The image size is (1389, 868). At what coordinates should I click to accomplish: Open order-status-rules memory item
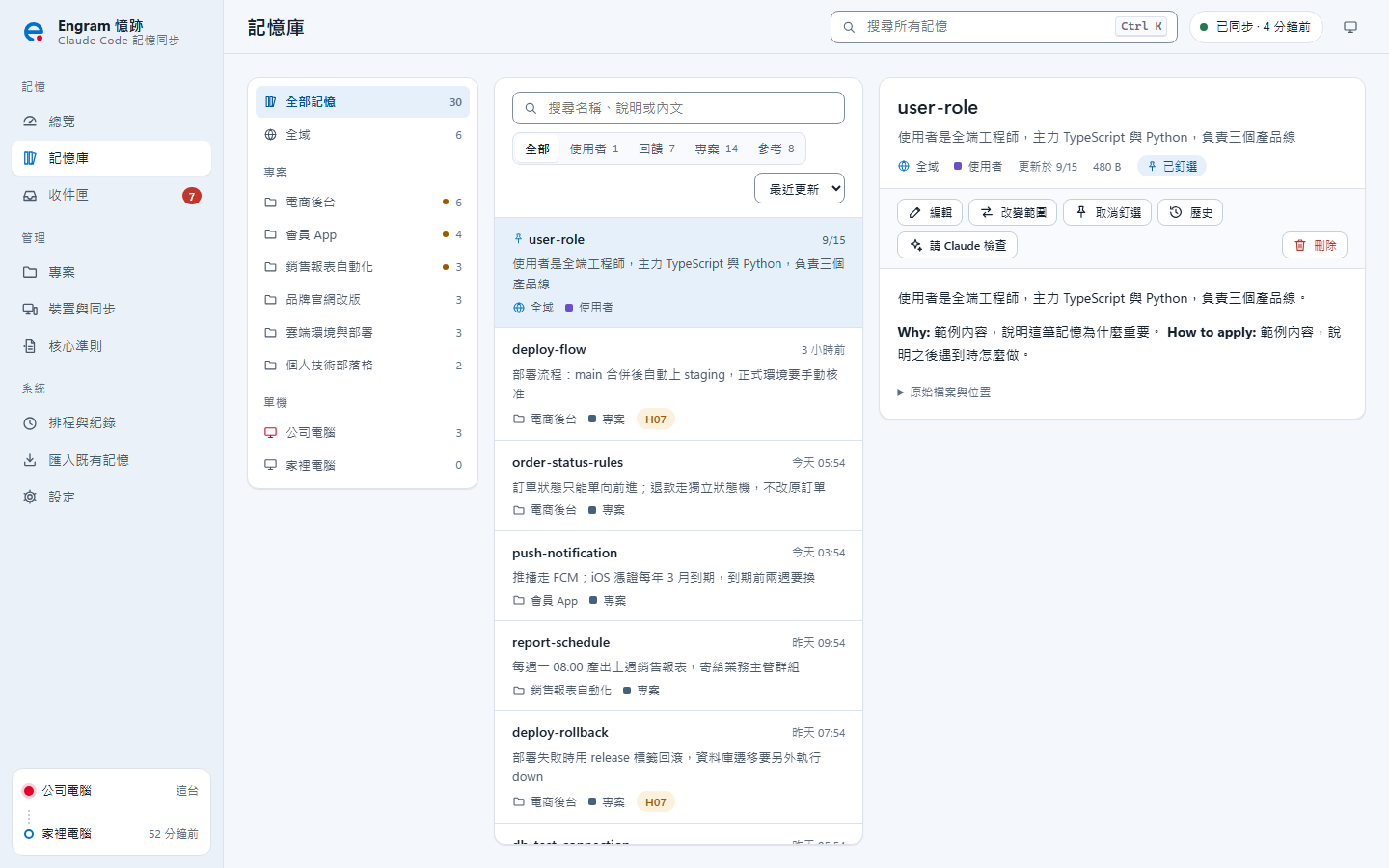(x=678, y=486)
